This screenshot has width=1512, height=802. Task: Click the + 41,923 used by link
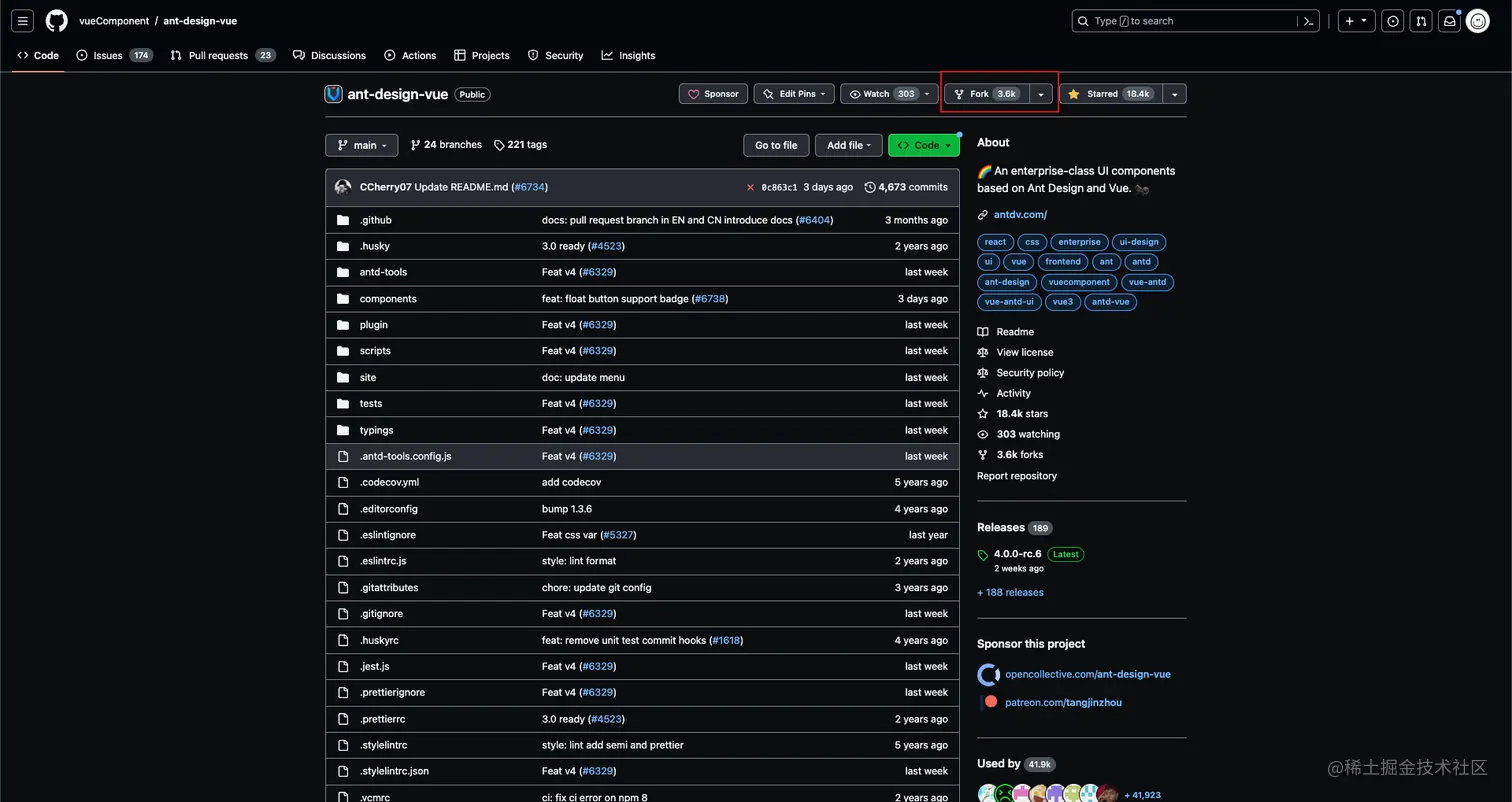(1142, 795)
